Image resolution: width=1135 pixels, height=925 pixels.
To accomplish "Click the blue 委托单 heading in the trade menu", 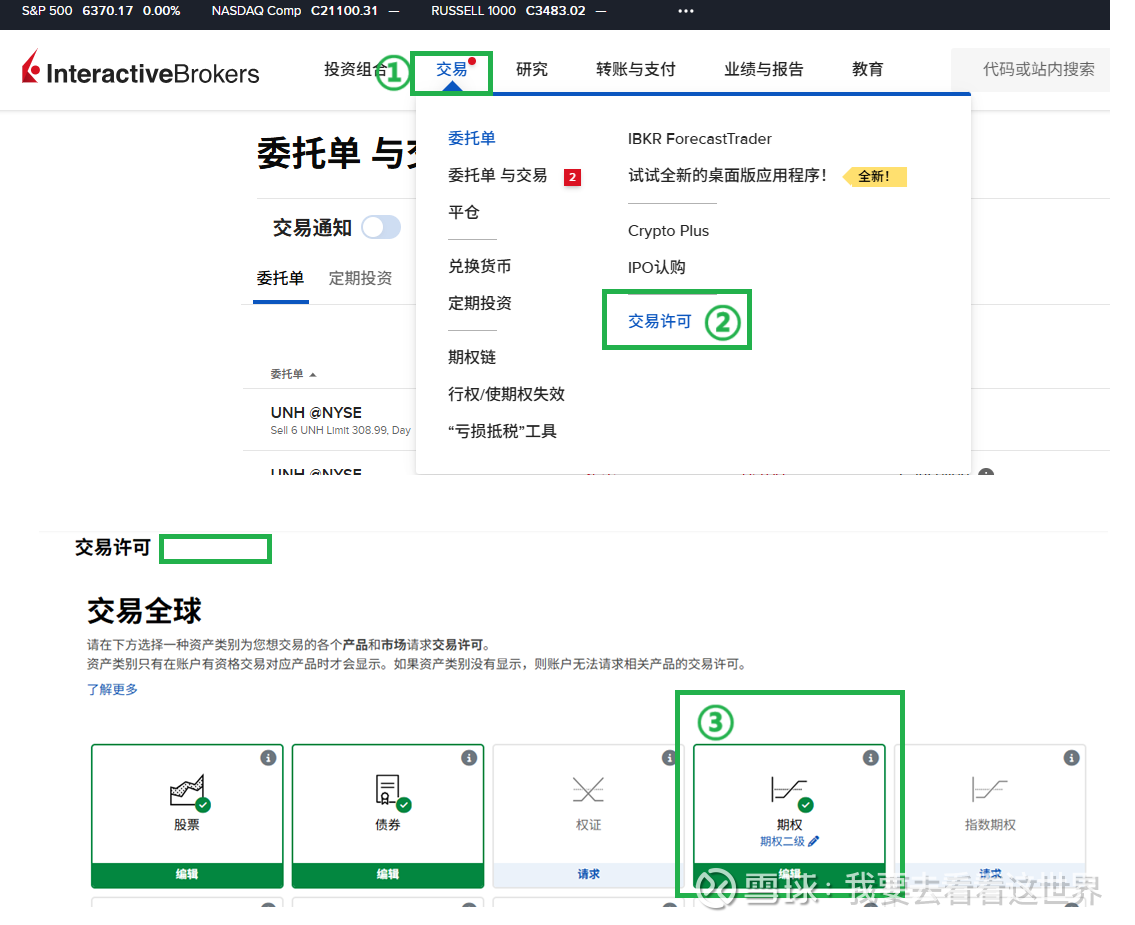I will [472, 138].
